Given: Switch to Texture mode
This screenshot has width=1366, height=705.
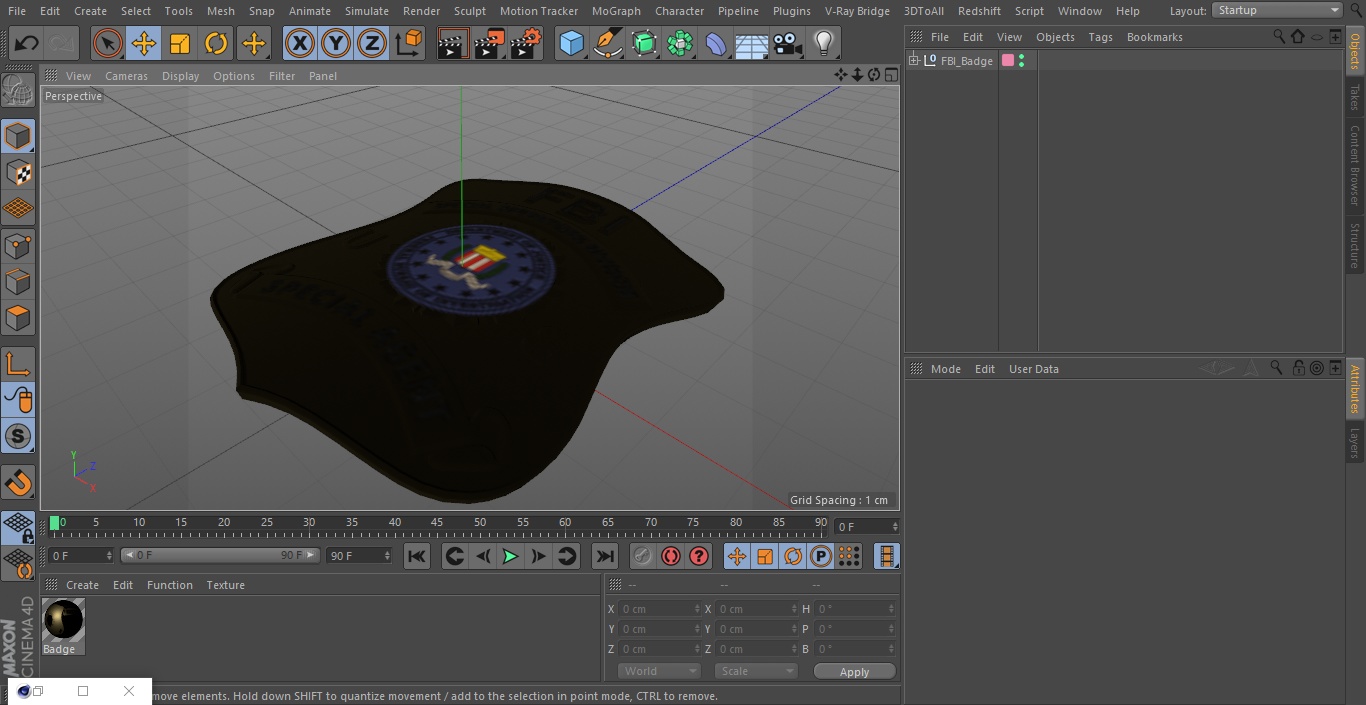Looking at the screenshot, I should coord(18,172).
